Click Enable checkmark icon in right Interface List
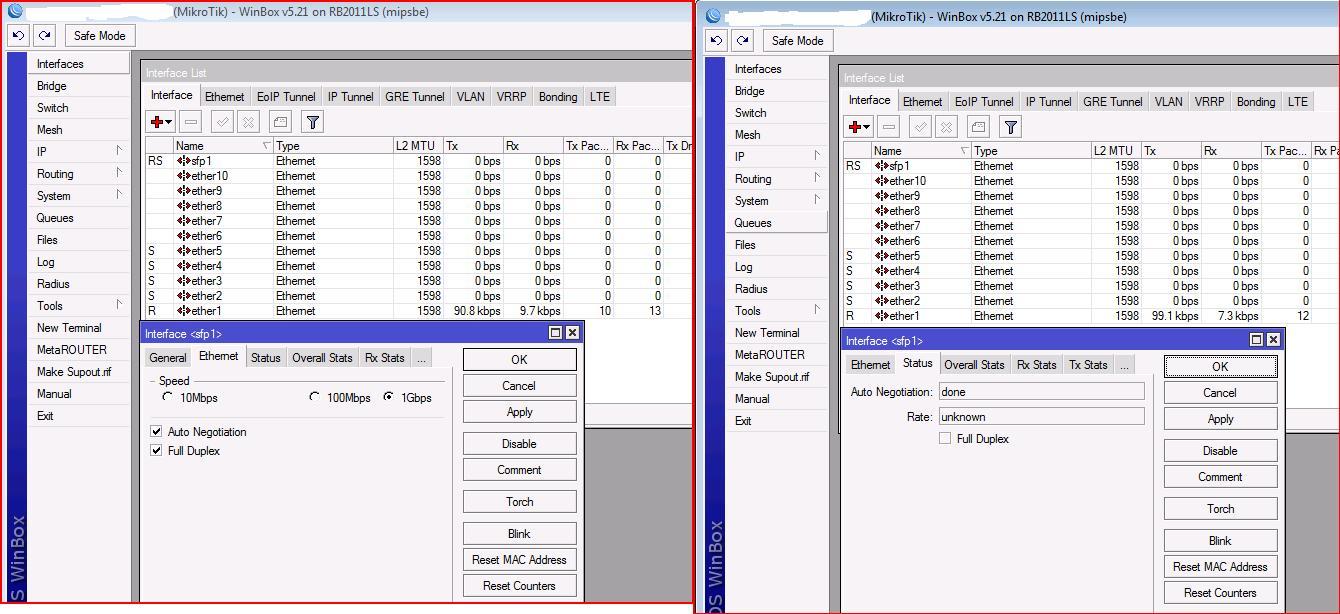Viewport: 1340px width, 614px height. click(920, 127)
